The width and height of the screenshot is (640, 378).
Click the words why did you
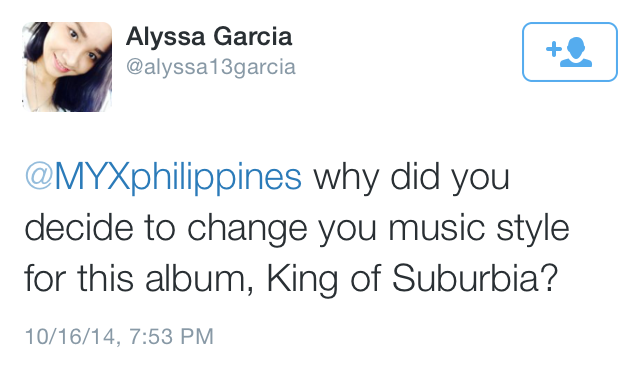click(411, 178)
